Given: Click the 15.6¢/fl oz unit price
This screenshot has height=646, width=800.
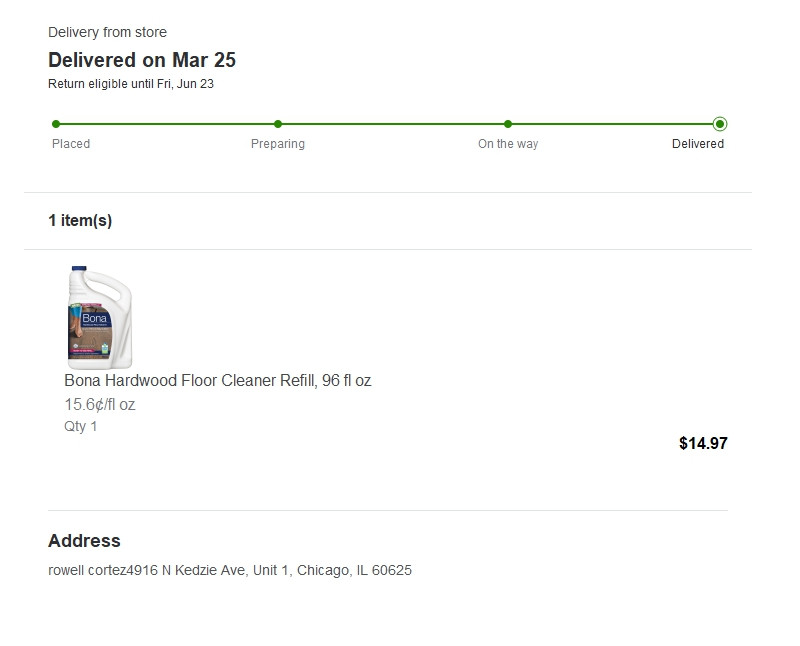Looking at the screenshot, I should coord(100,405).
